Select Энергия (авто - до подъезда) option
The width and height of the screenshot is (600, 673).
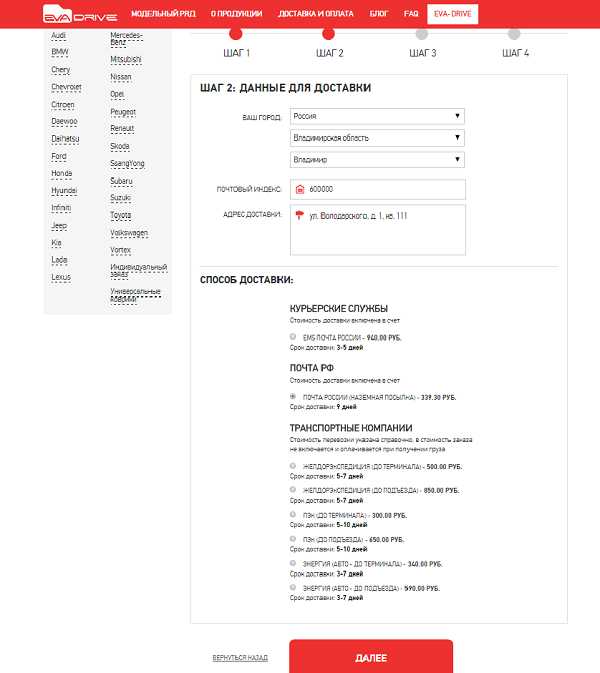[x=292, y=587]
